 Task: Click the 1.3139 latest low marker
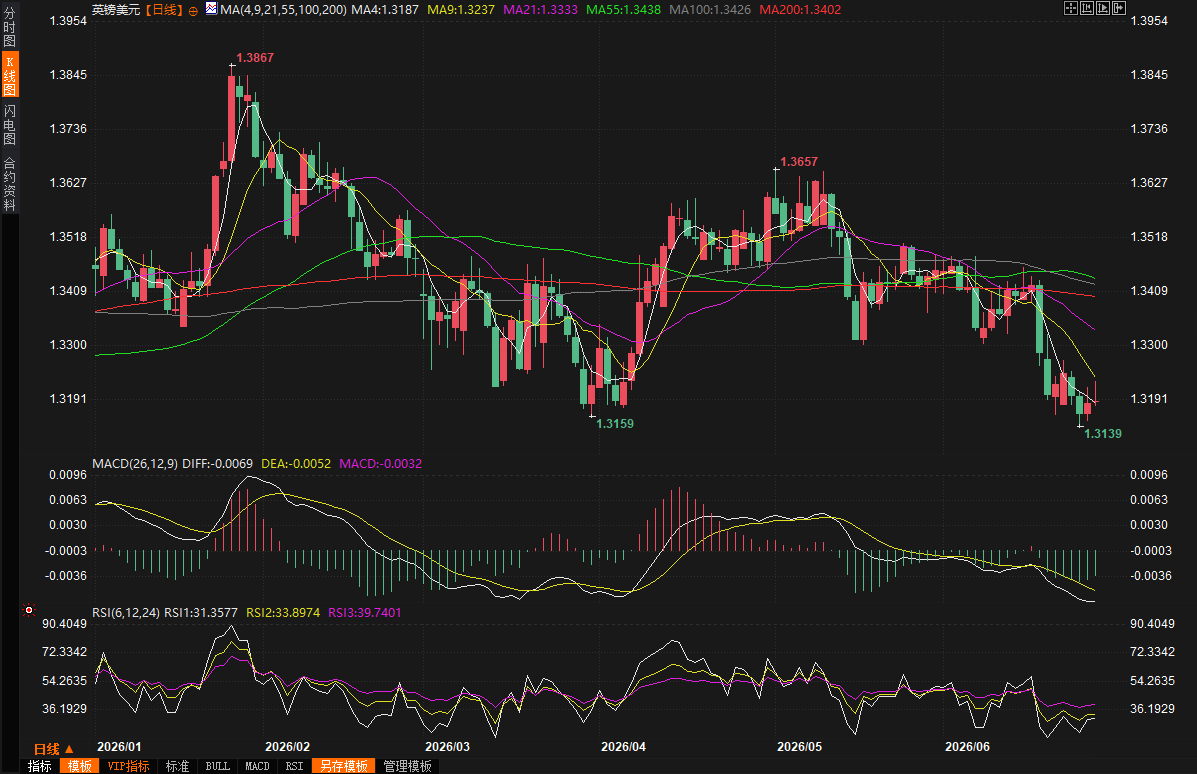point(1103,434)
